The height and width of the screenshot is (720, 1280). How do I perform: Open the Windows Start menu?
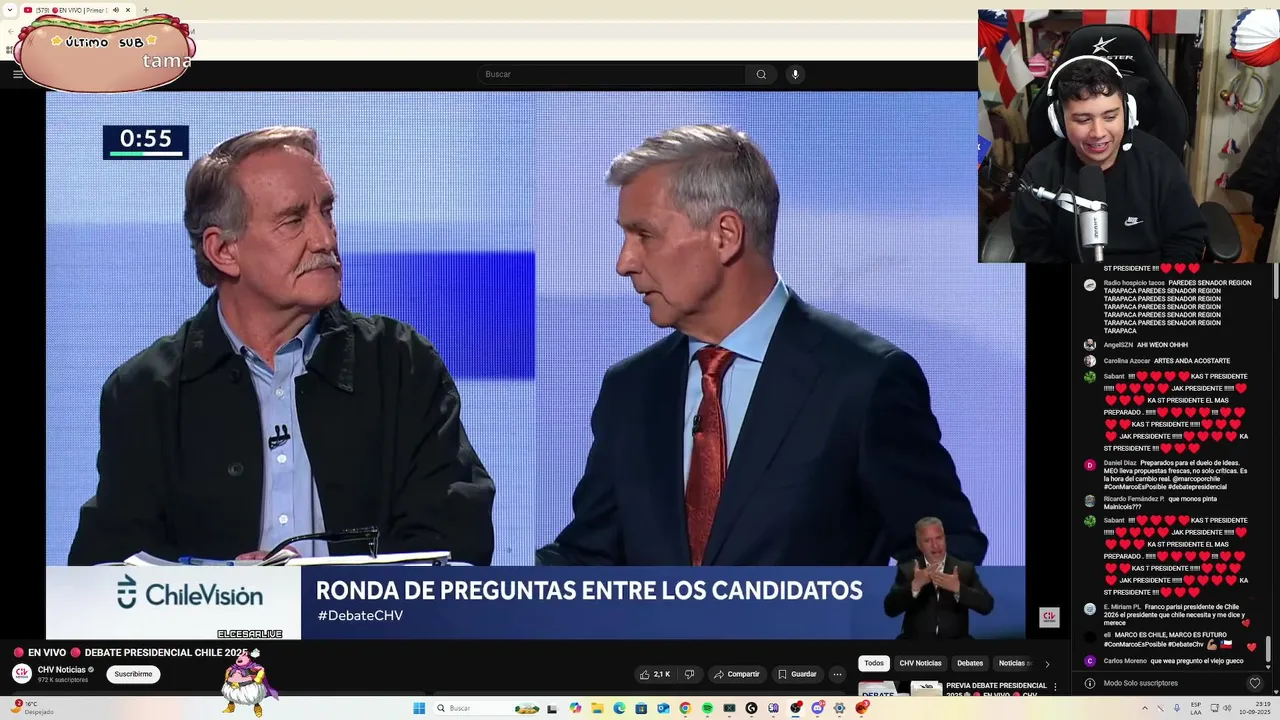point(419,708)
